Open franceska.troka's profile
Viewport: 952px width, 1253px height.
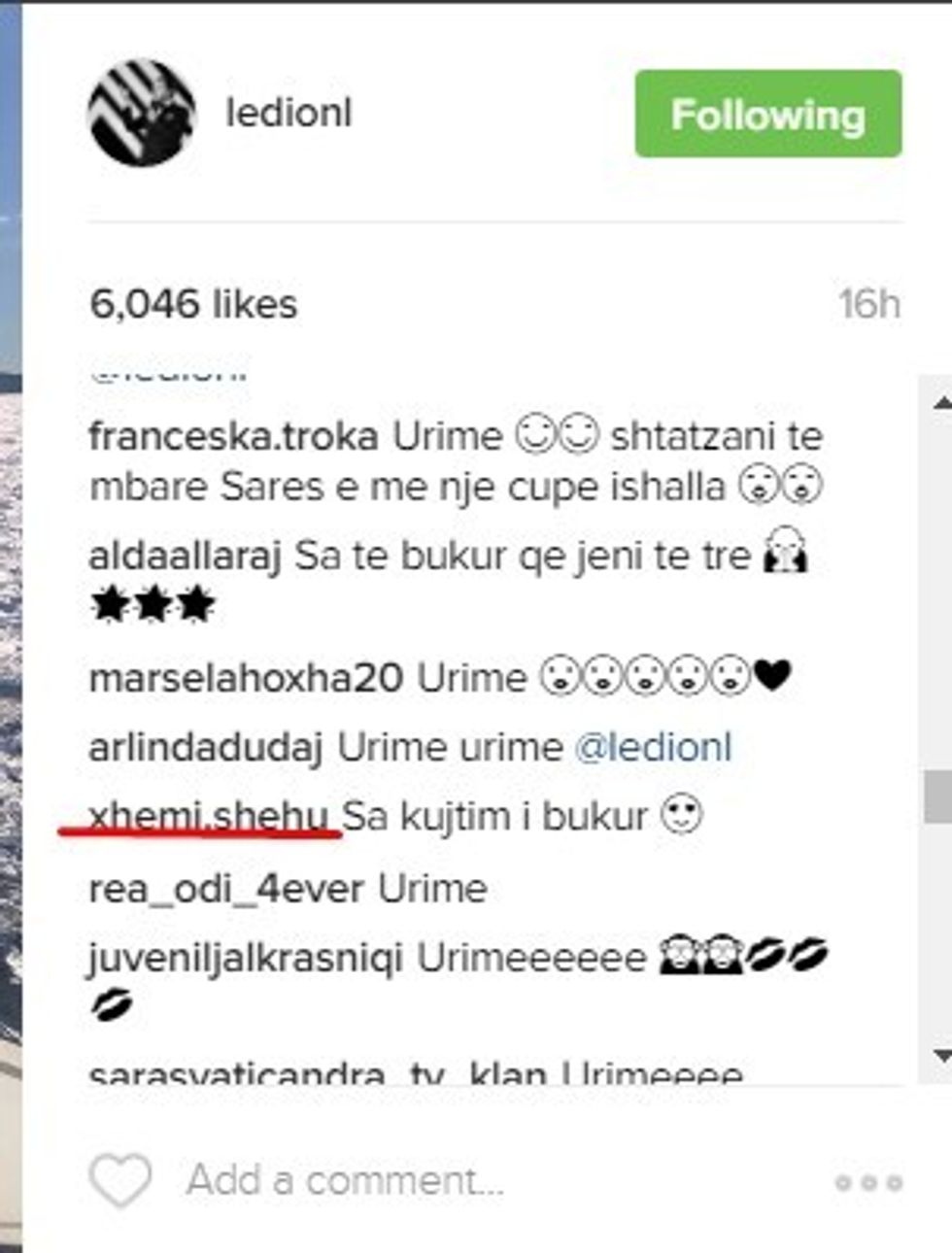(x=233, y=436)
